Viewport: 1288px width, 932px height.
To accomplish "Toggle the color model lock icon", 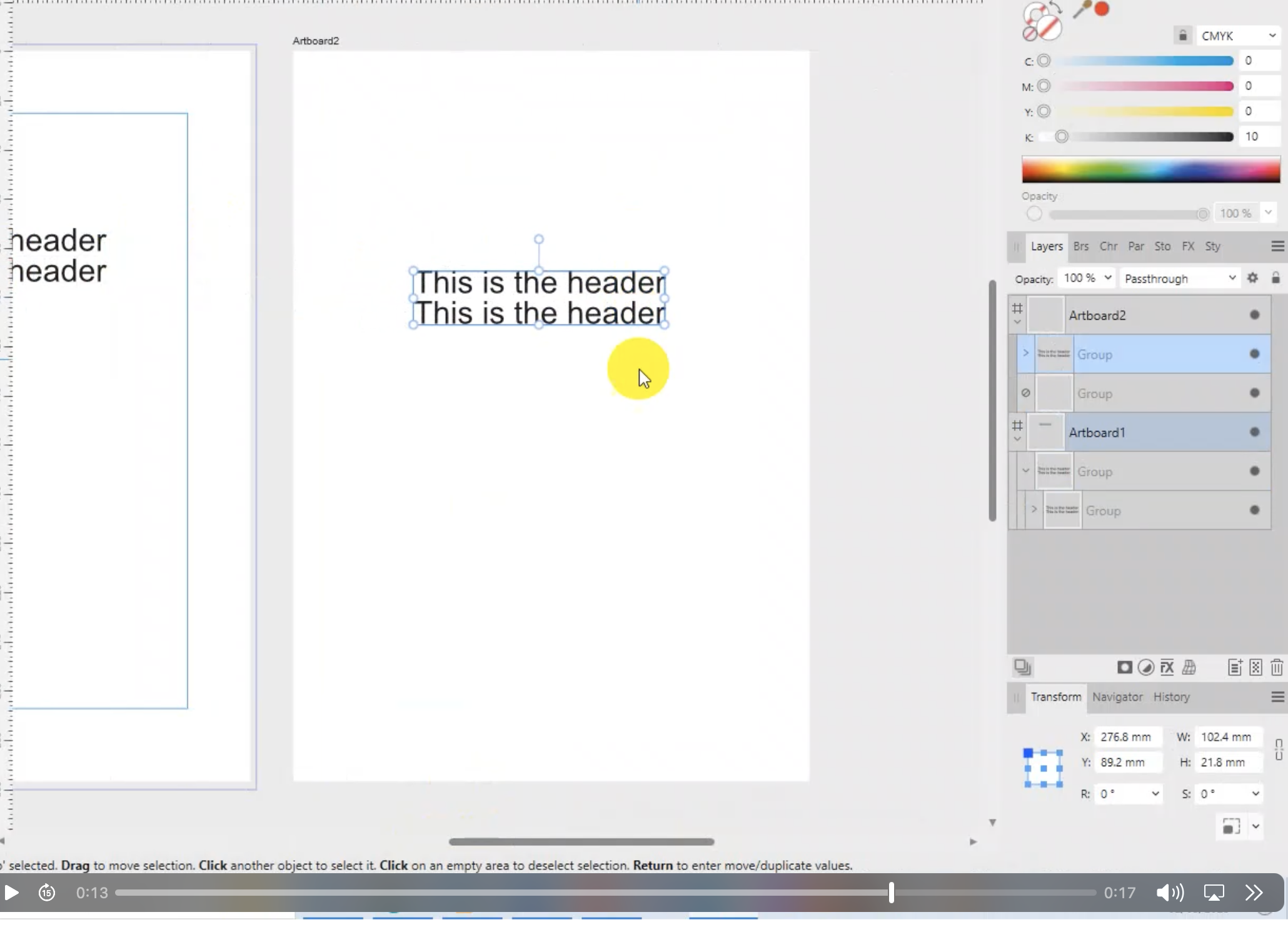I will tap(1182, 36).
